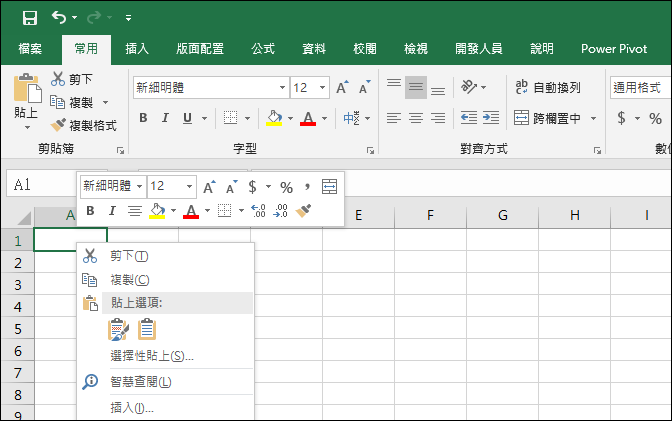
Task: Save the workbook with the floppy icon
Action: pos(30,18)
